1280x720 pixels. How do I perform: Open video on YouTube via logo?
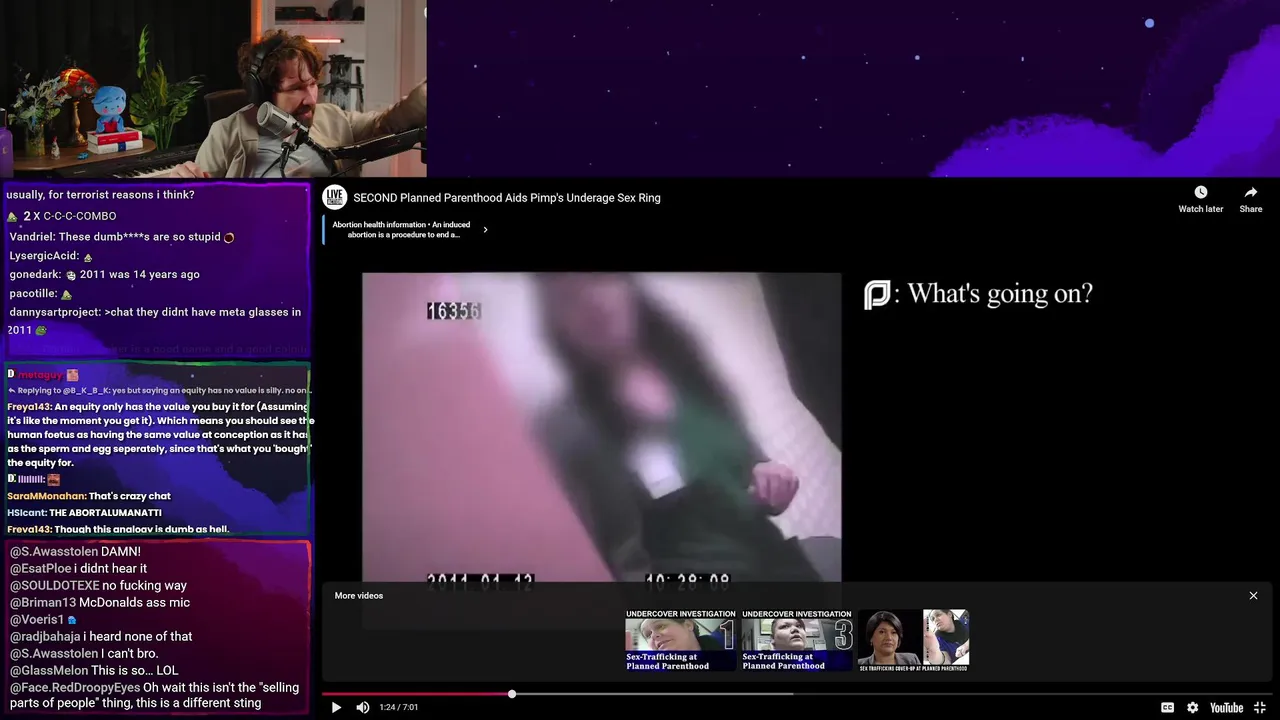(1227, 707)
